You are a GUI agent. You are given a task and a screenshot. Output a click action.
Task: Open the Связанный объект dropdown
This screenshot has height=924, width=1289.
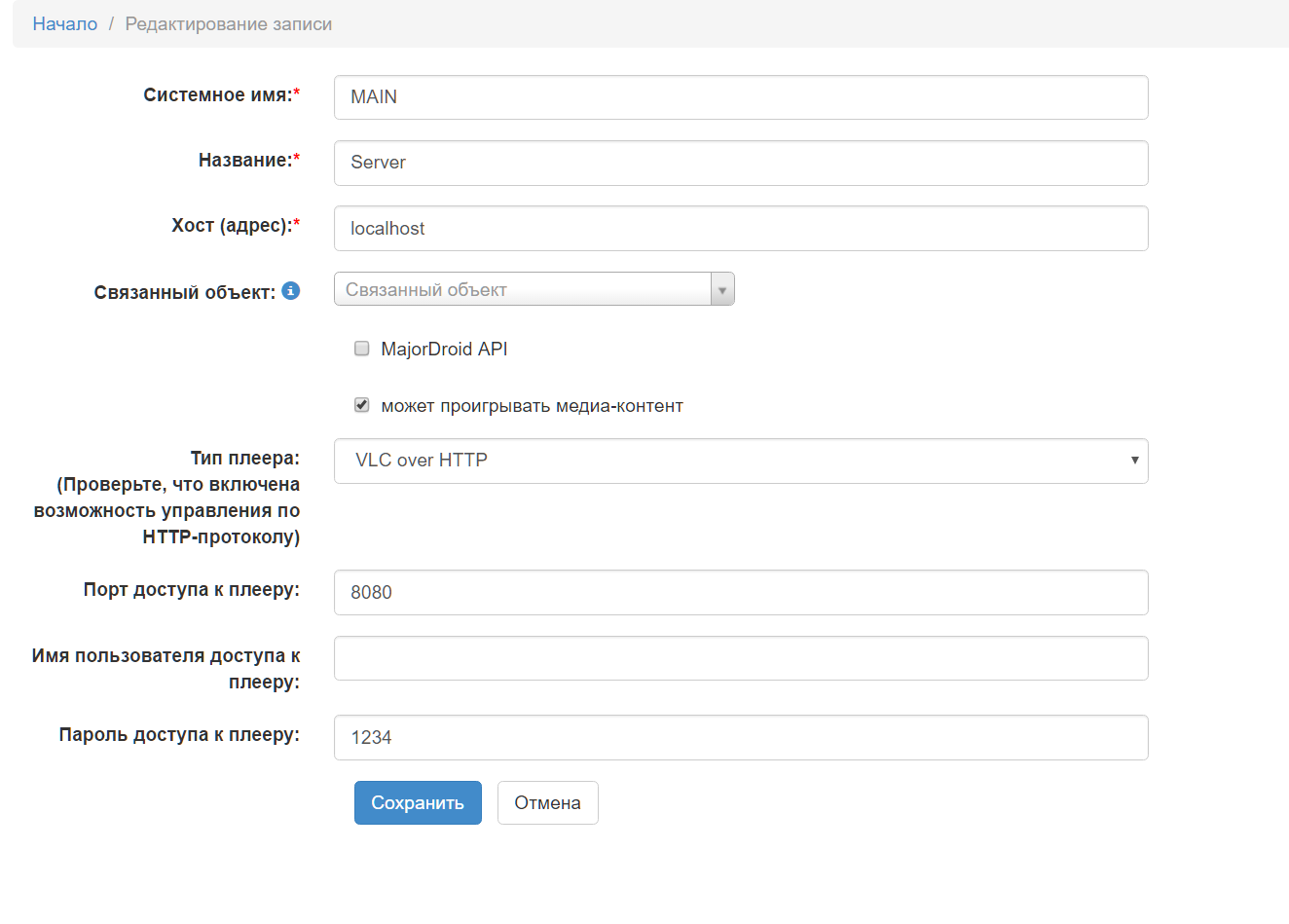click(x=534, y=289)
